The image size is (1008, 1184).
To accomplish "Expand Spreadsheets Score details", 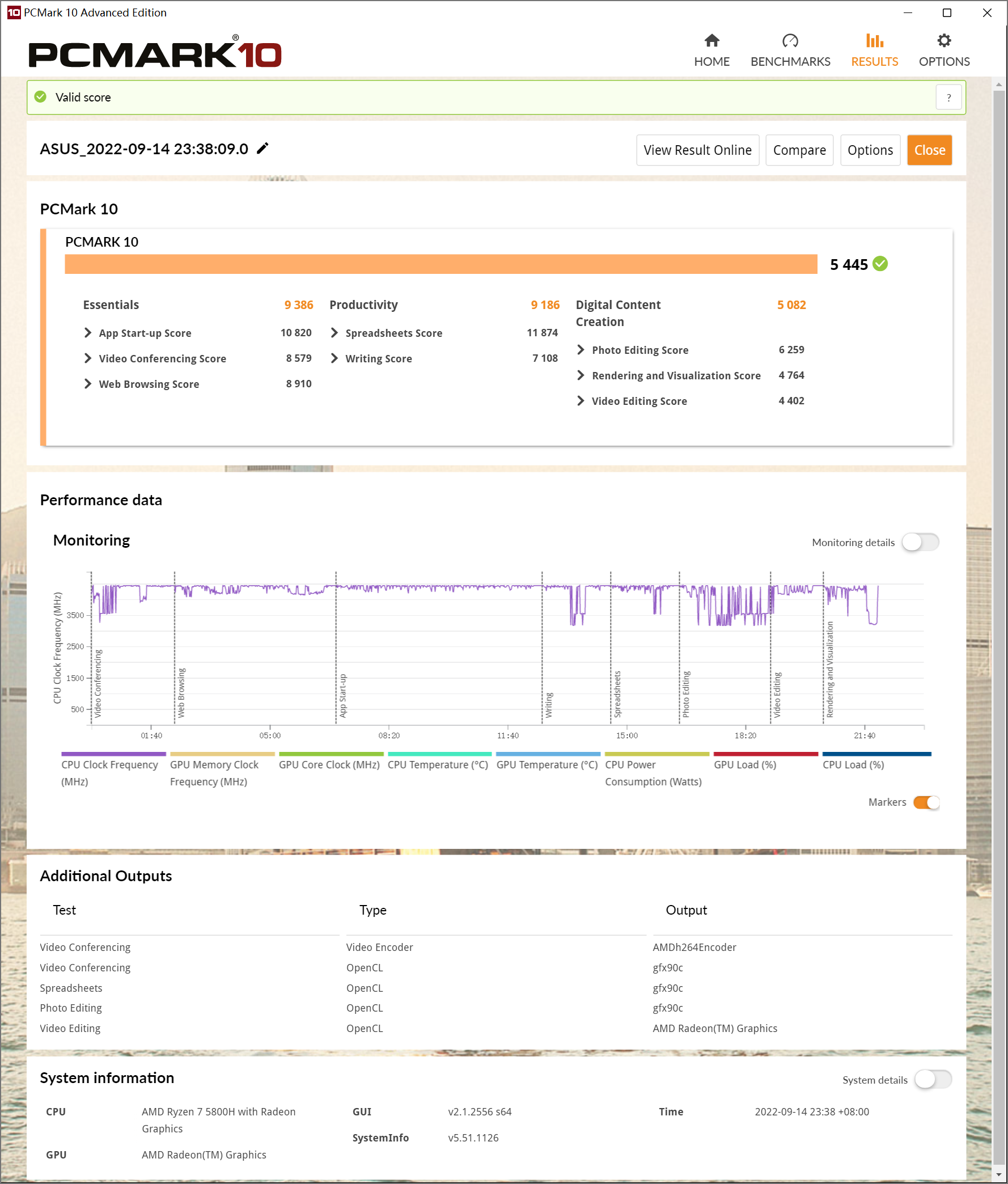I will pos(334,332).
